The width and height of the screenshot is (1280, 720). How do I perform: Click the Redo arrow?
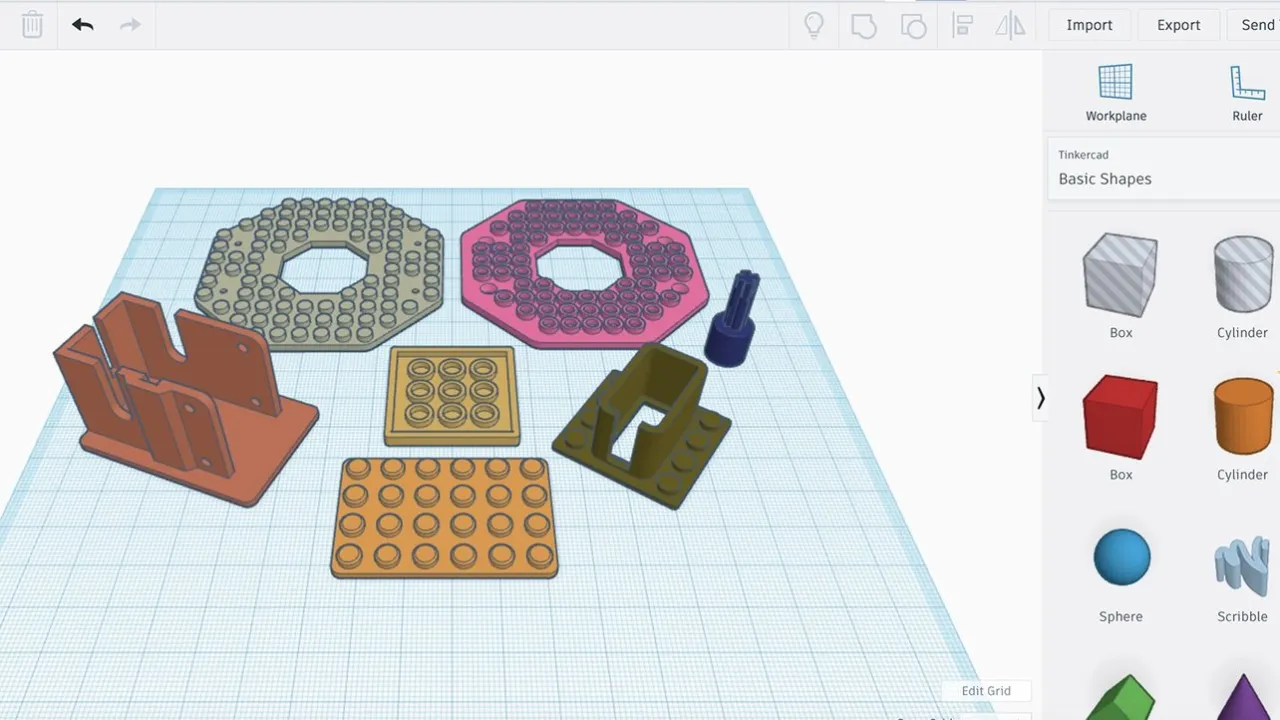130,25
